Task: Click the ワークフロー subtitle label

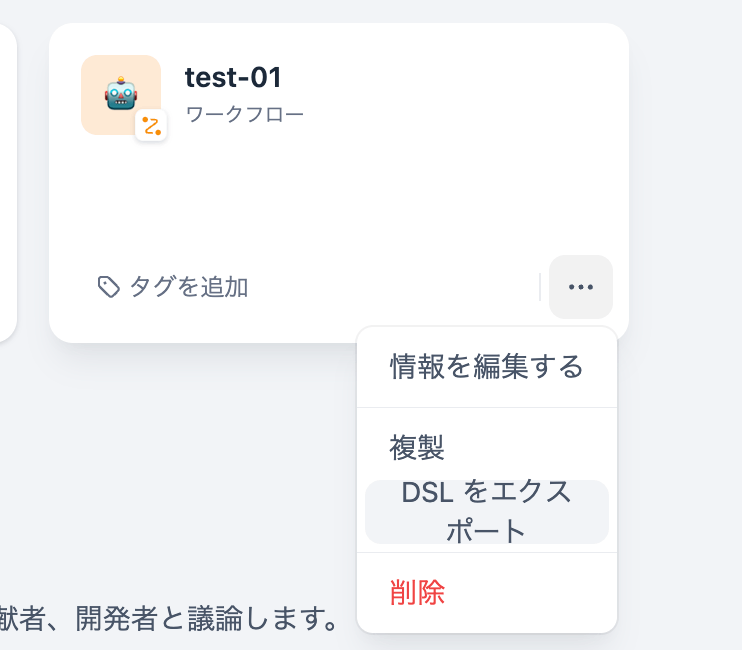Action: pos(245,114)
